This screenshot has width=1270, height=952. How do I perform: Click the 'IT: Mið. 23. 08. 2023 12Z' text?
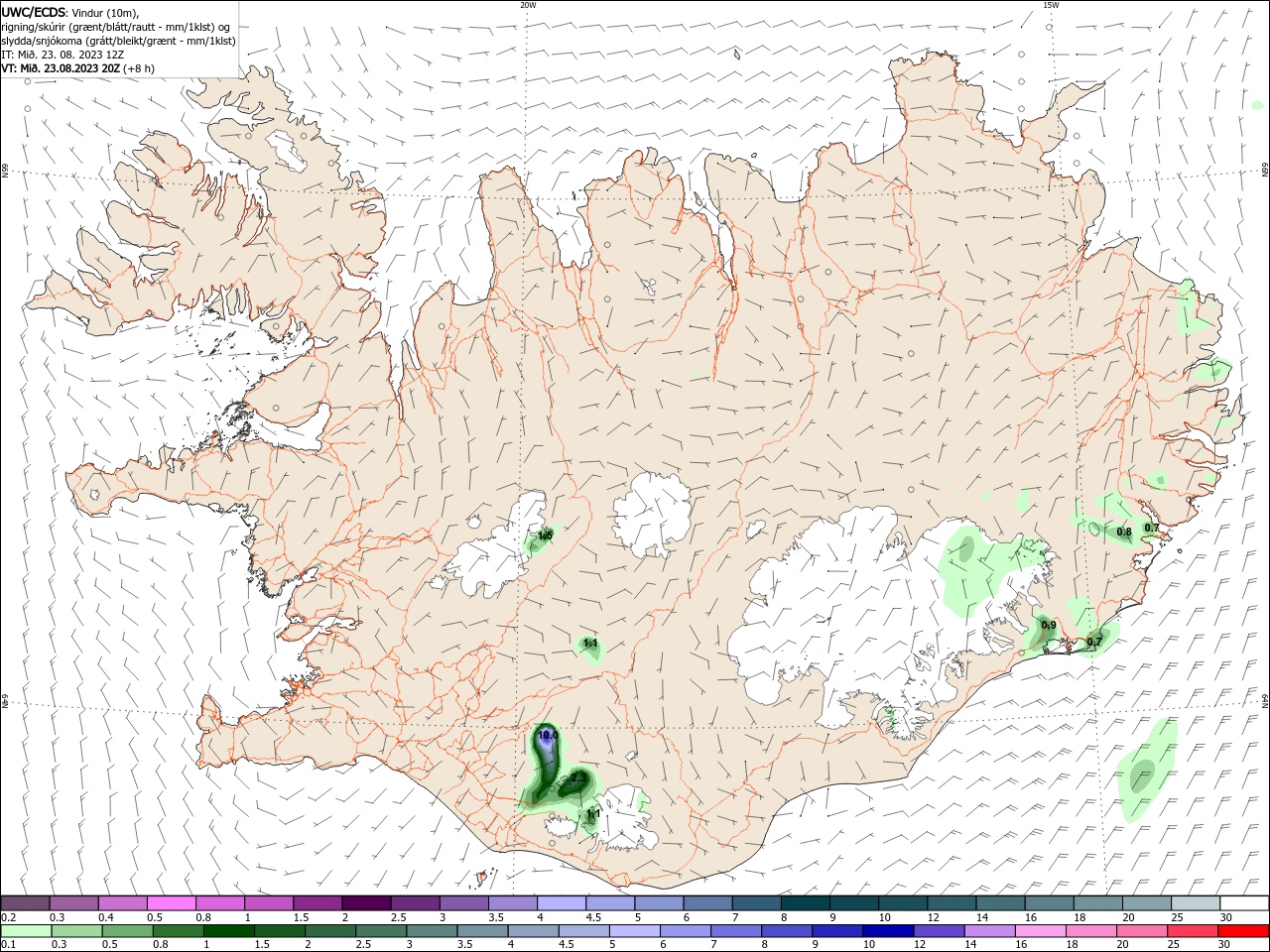coord(64,55)
